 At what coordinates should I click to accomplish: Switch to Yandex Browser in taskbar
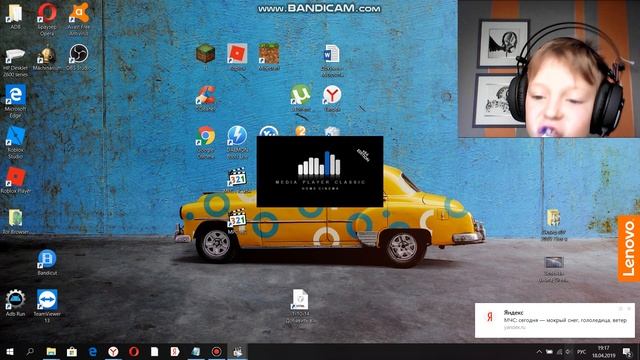[x=113, y=351]
